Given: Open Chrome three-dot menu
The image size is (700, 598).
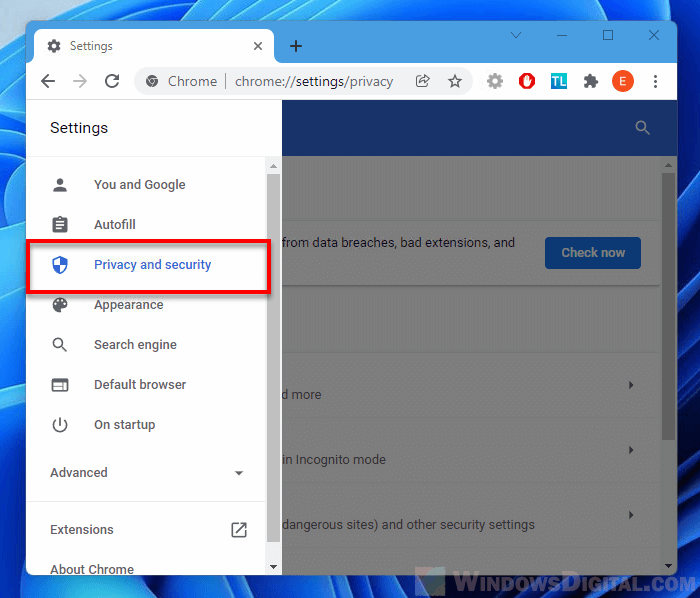Looking at the screenshot, I should [655, 81].
